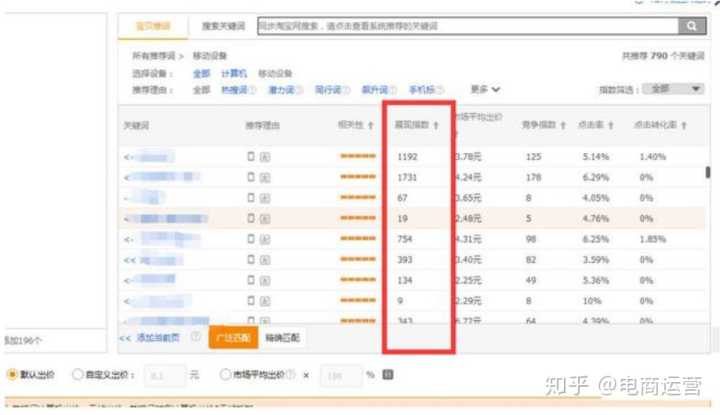Click the mobile device icon in the 1192 row

[252, 157]
